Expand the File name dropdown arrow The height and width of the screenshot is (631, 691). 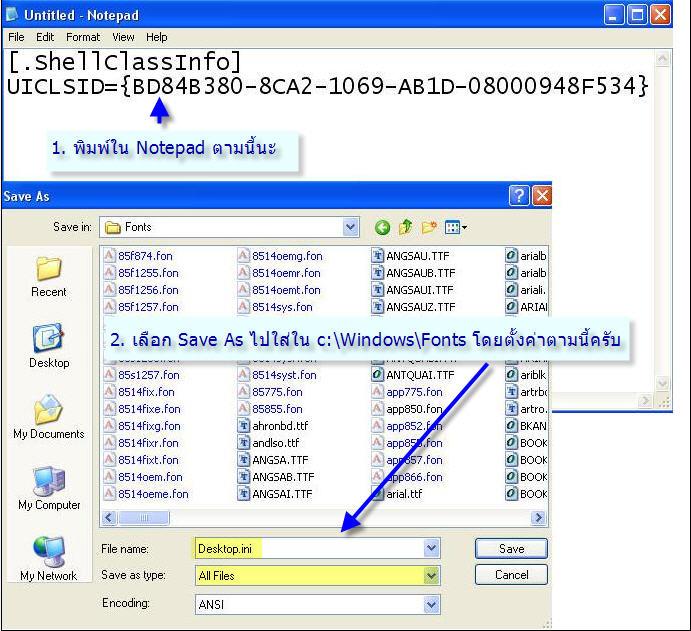coord(431,549)
